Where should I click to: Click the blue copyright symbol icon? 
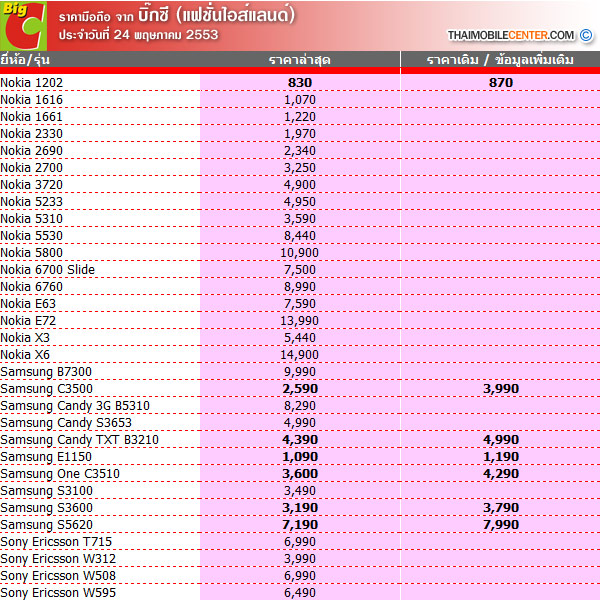tap(586, 35)
